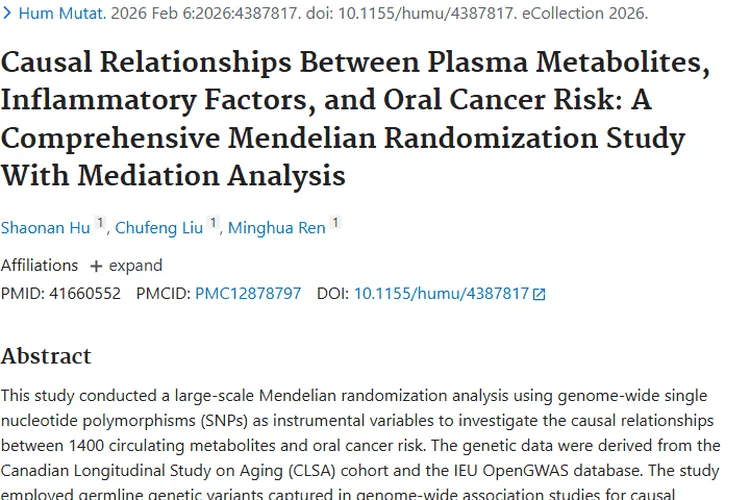Click affiliation superscript 1 after Minghua Ren
Screen dimensions: 750x500
pos(336,224)
